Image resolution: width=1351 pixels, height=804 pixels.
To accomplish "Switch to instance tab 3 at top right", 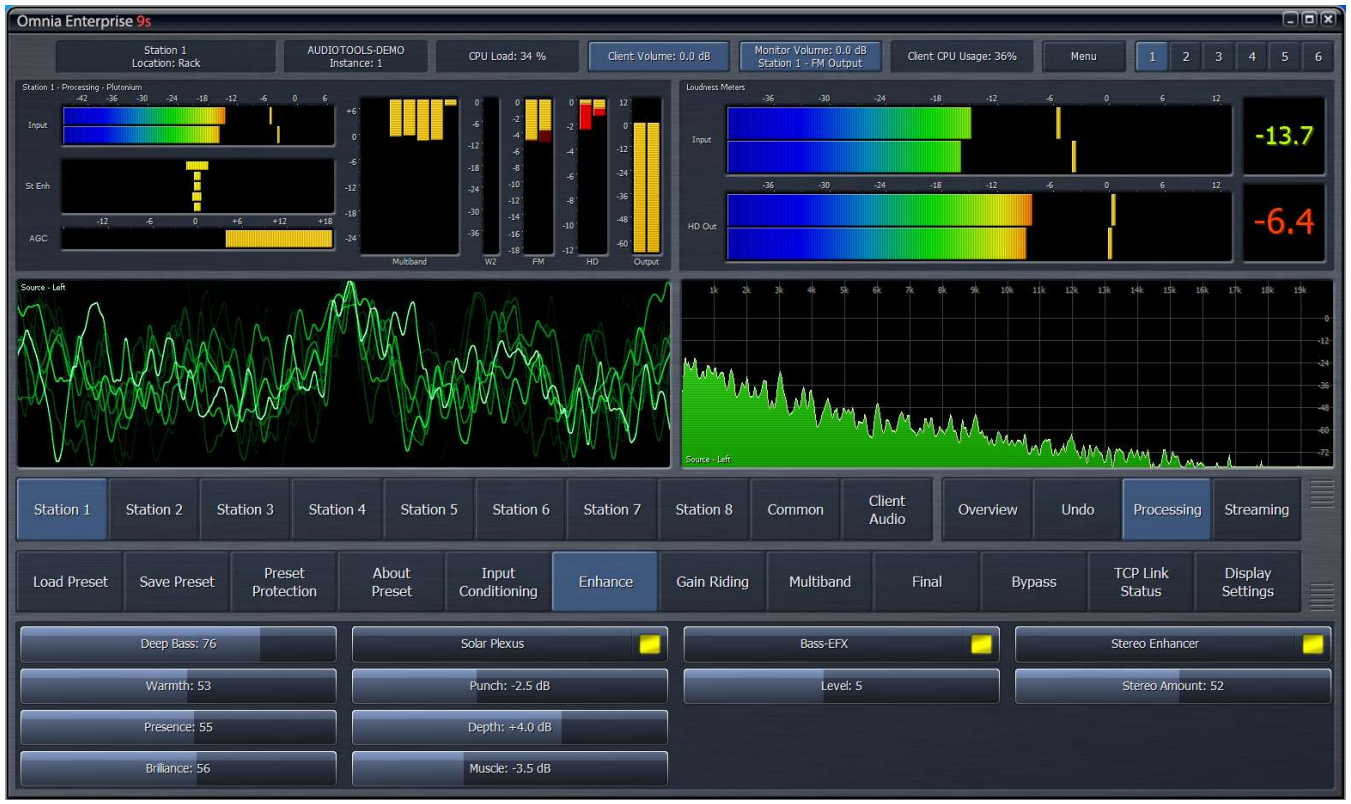I will click(x=1218, y=57).
